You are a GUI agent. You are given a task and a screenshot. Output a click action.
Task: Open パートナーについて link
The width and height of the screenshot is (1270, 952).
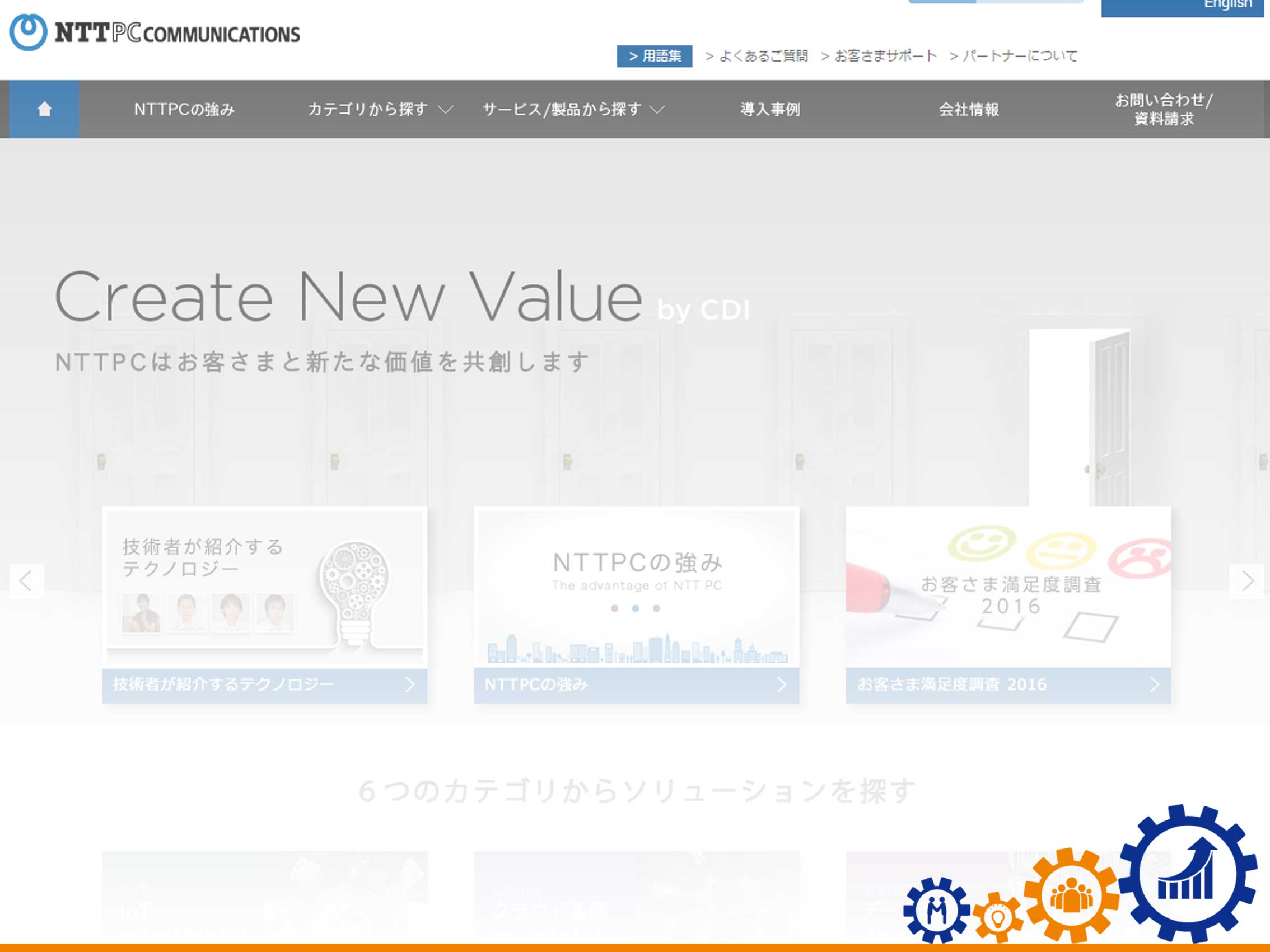tap(1014, 56)
